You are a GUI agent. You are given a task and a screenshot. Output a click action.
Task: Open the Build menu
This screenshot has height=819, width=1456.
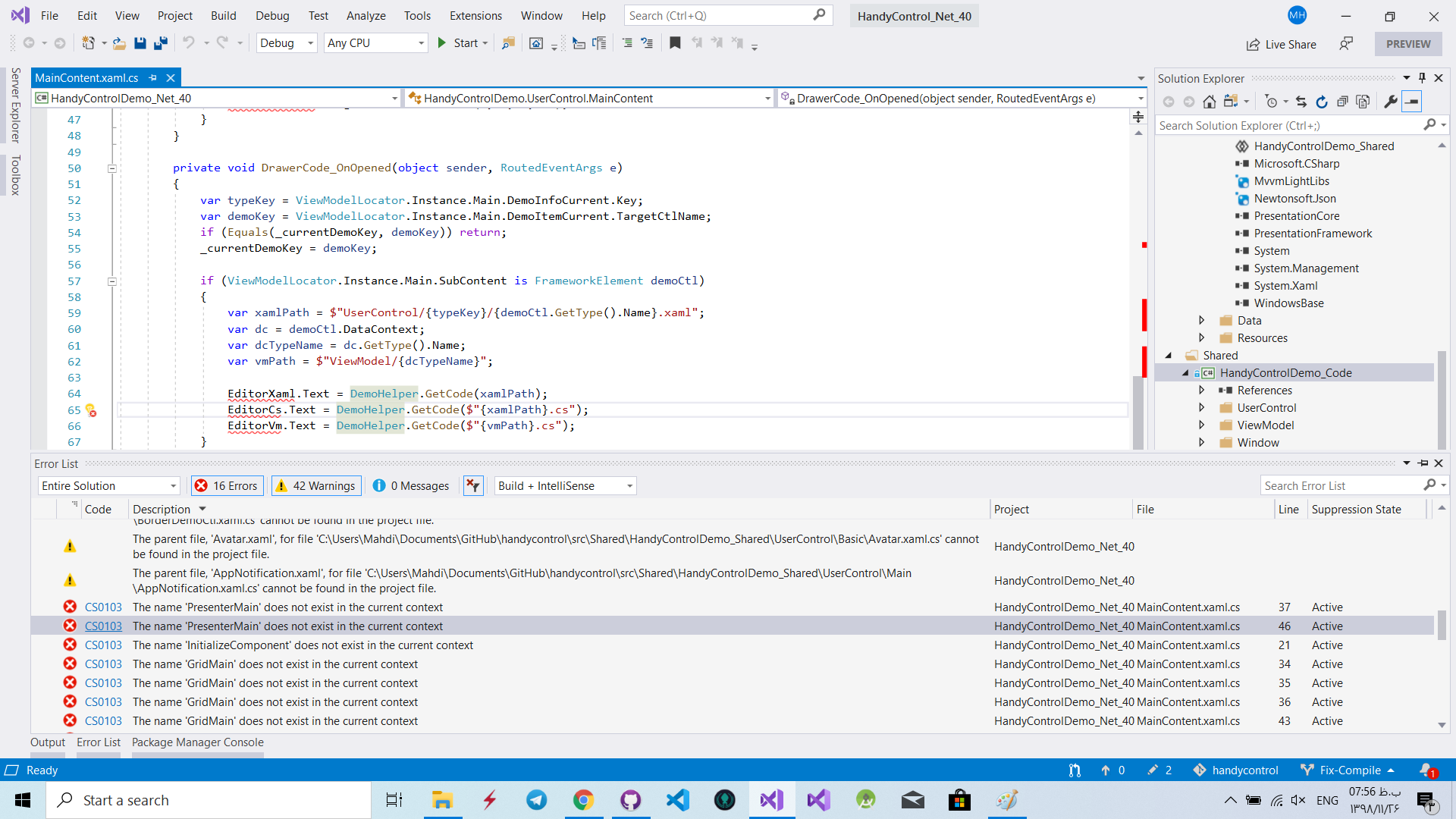pyautogui.click(x=223, y=15)
